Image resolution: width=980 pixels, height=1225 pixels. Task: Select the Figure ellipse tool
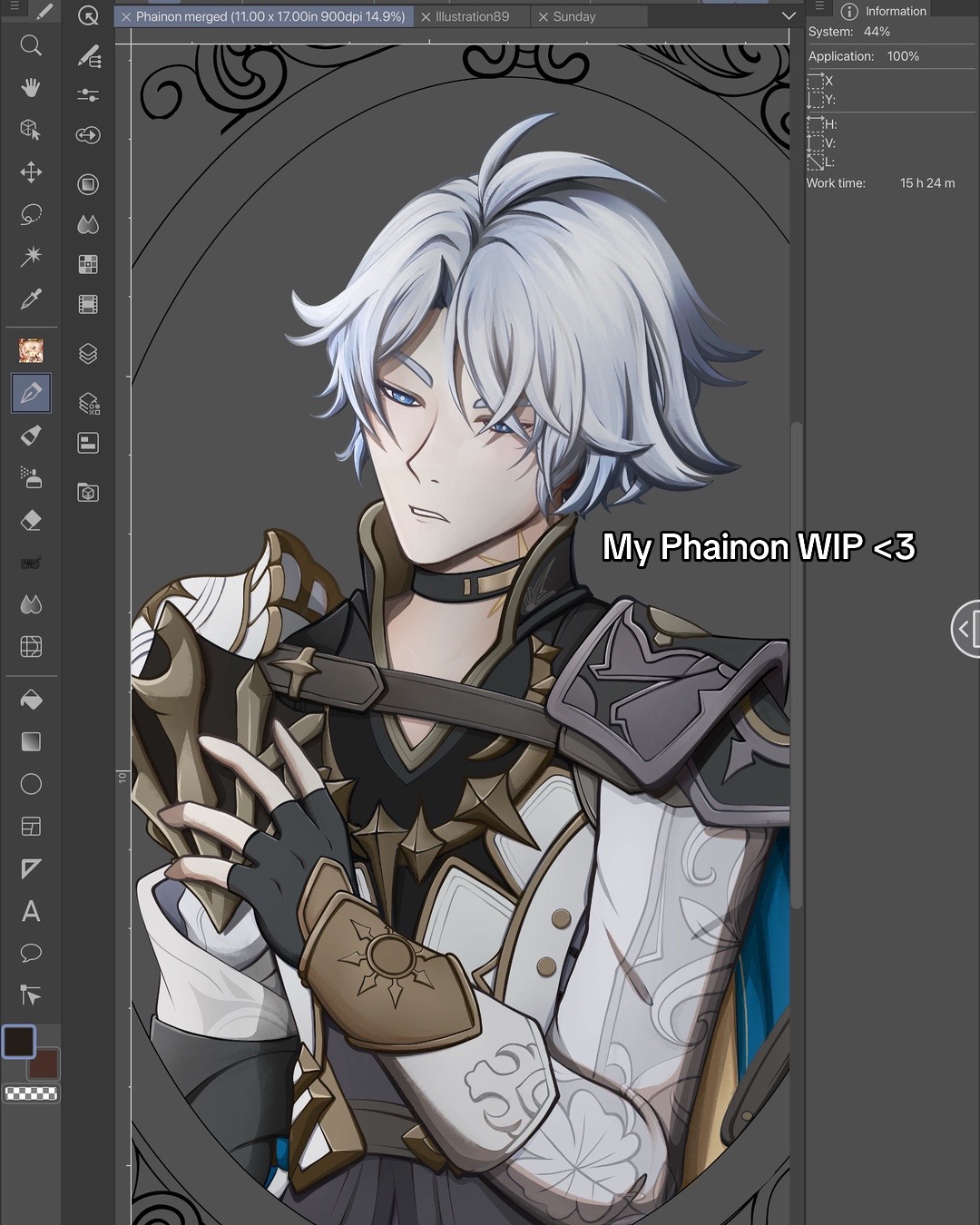(31, 784)
